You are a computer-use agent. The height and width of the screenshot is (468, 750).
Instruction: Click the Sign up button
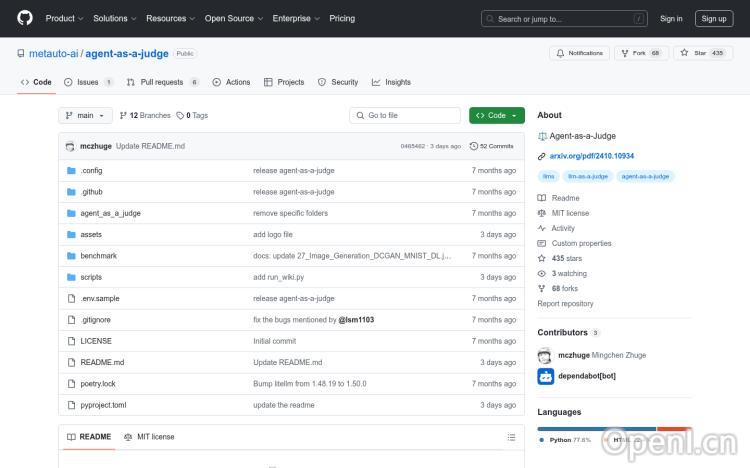(713, 18)
